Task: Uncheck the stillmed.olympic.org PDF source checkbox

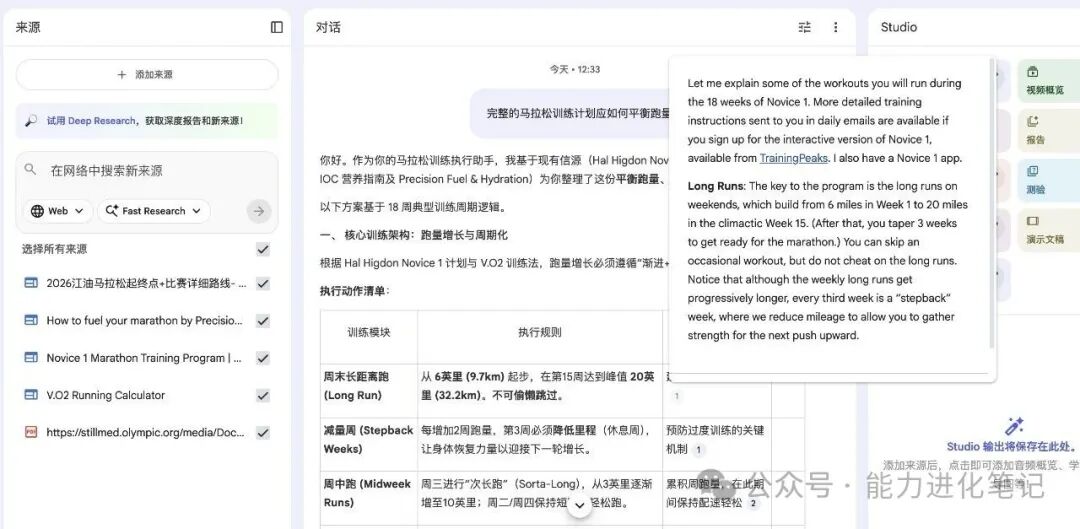Action: (x=262, y=433)
